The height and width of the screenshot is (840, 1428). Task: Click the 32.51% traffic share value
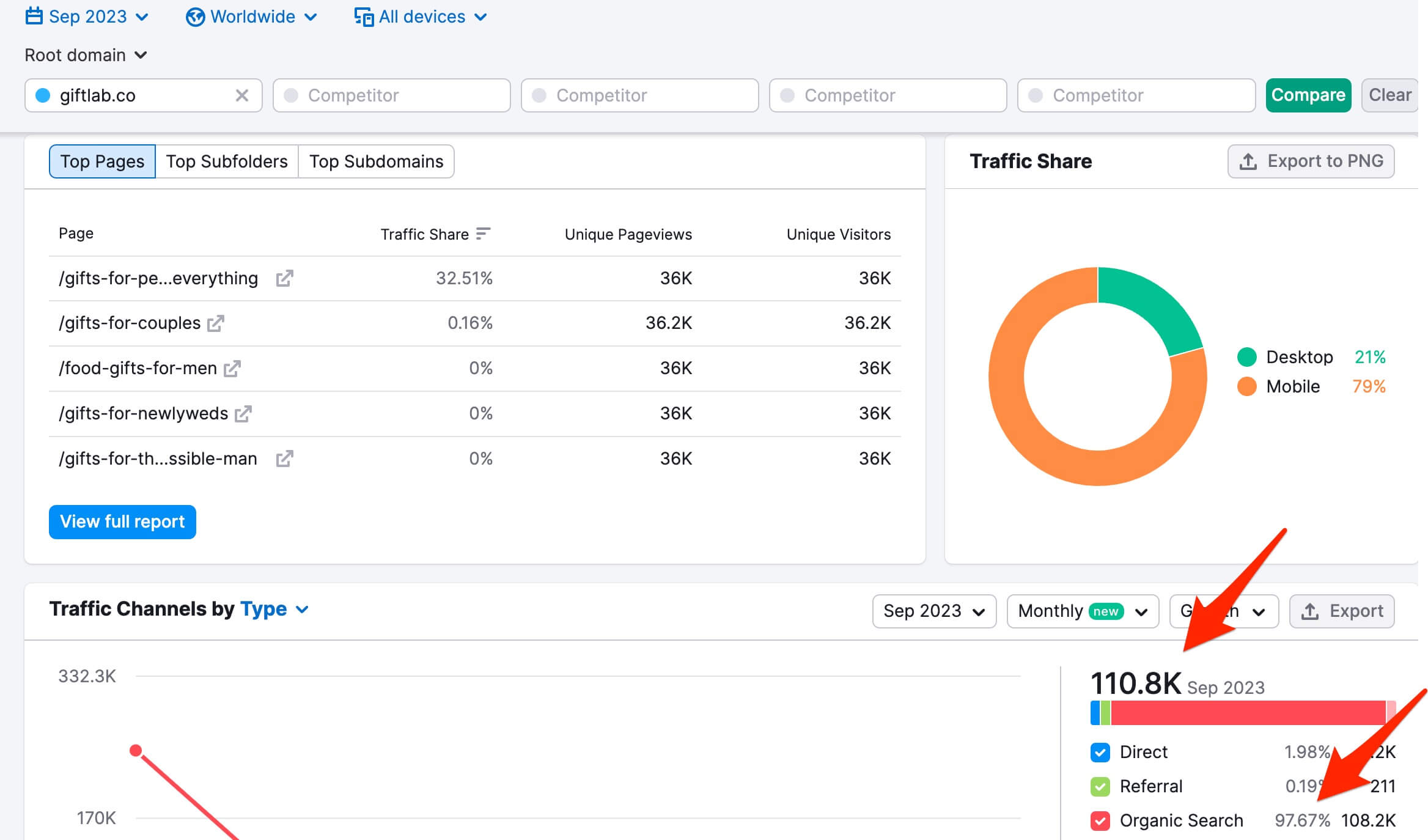click(464, 278)
